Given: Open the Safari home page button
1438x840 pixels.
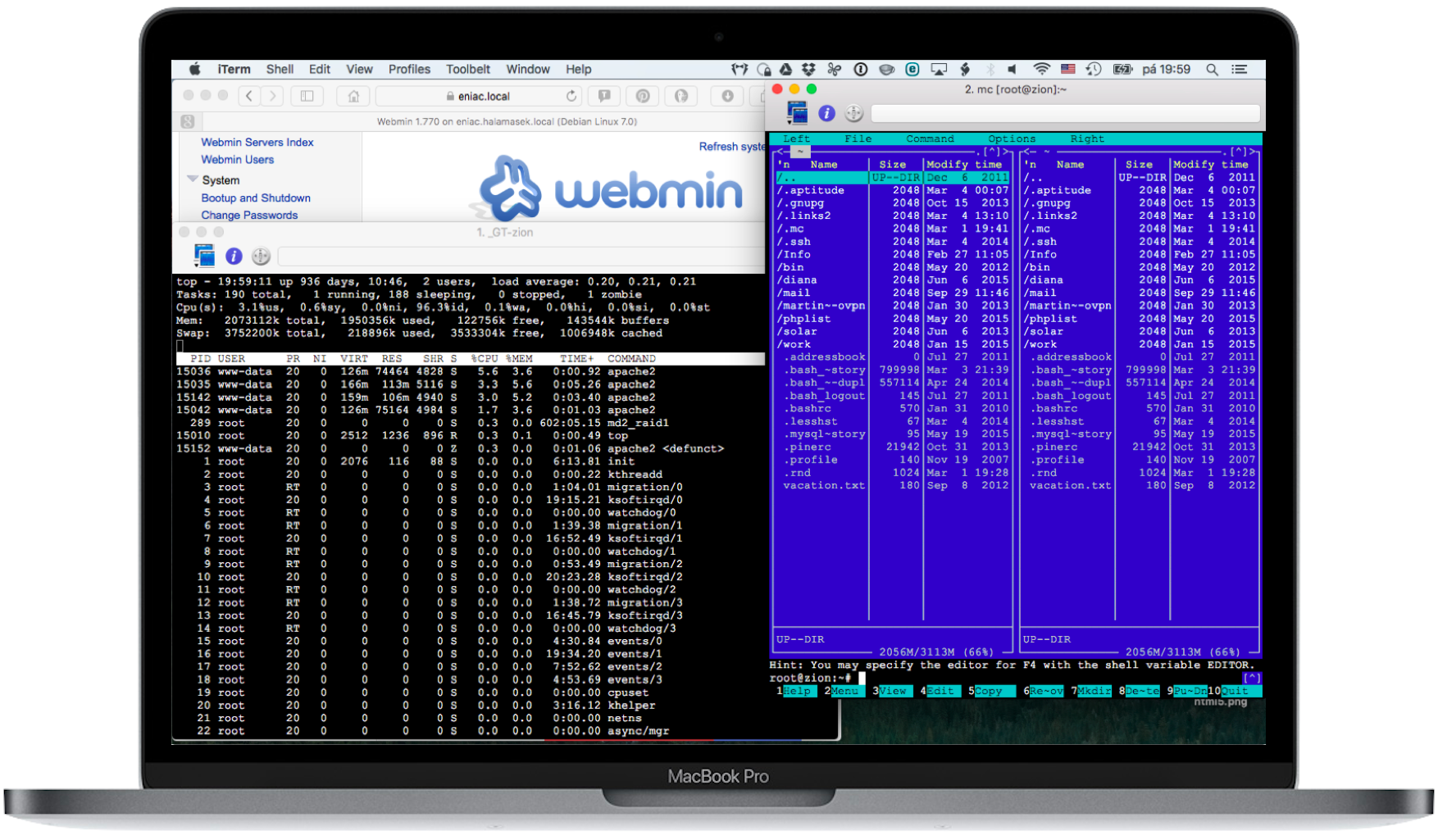Looking at the screenshot, I should (353, 97).
